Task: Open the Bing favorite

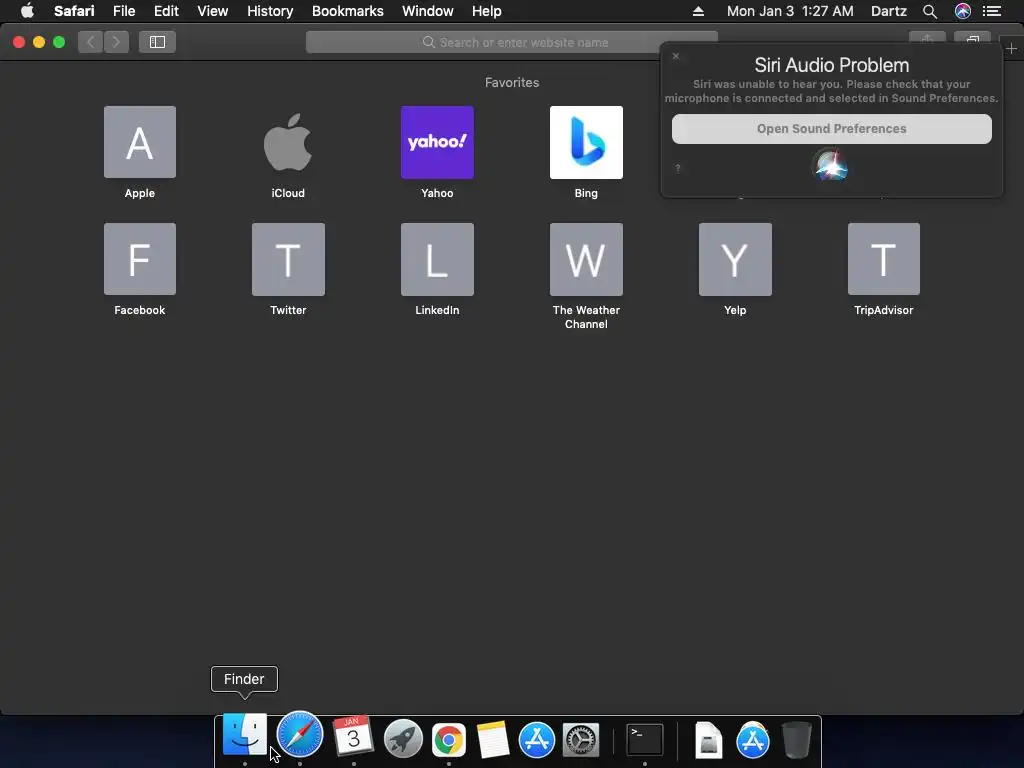Action: 586,142
